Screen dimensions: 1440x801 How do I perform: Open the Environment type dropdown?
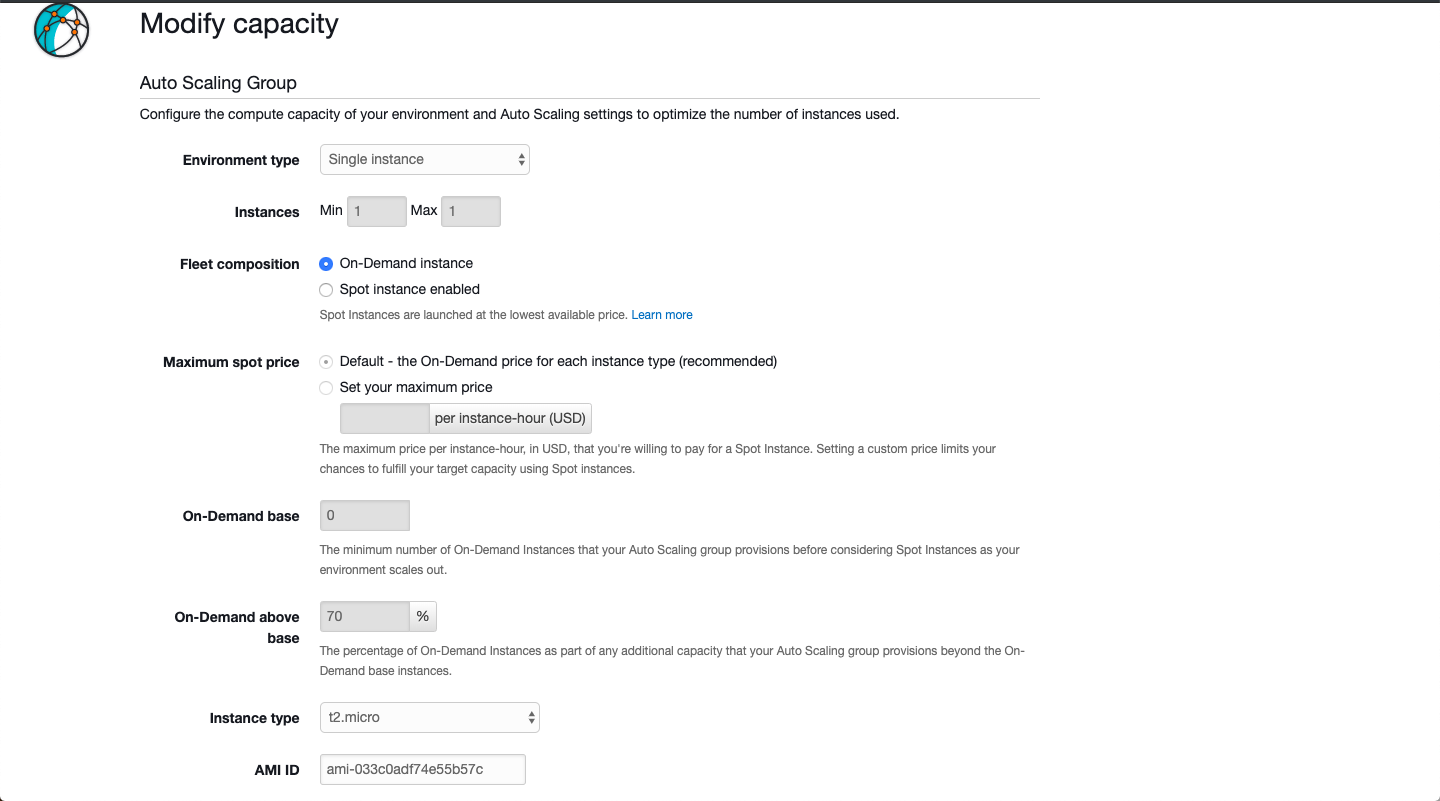pyautogui.click(x=424, y=160)
